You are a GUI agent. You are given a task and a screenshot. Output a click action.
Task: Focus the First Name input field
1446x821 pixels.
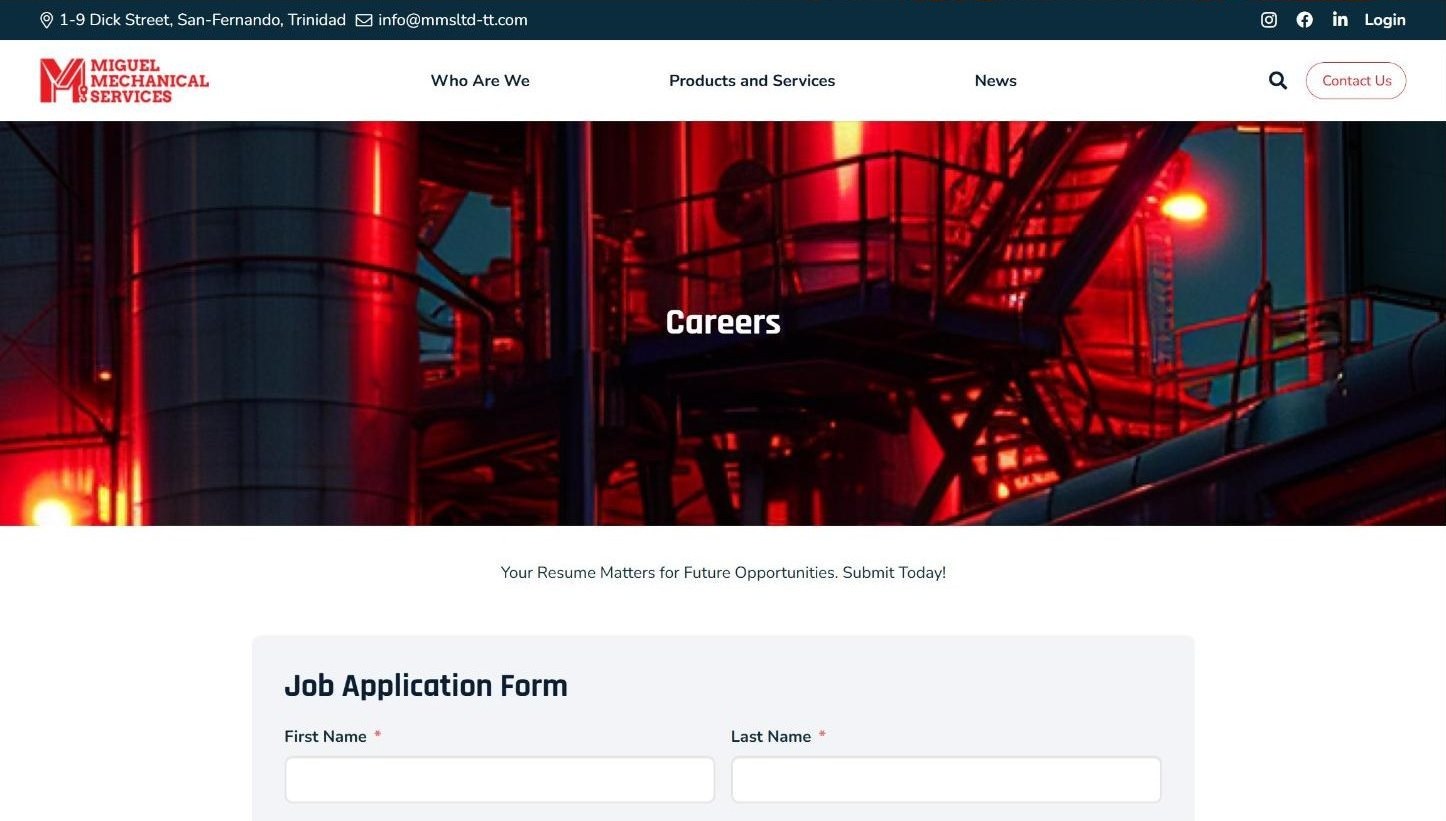click(x=500, y=780)
